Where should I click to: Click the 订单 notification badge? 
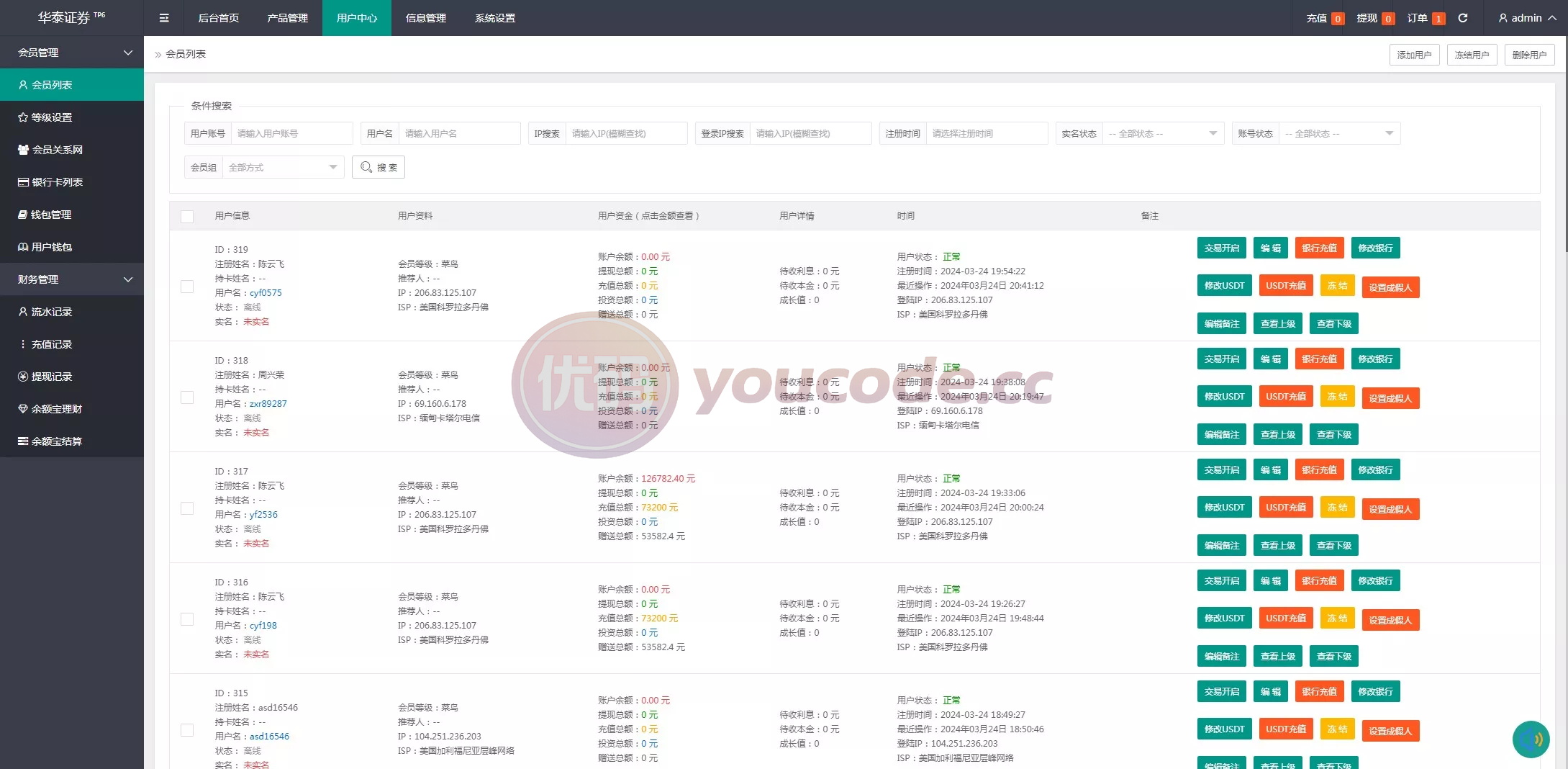tap(1438, 19)
